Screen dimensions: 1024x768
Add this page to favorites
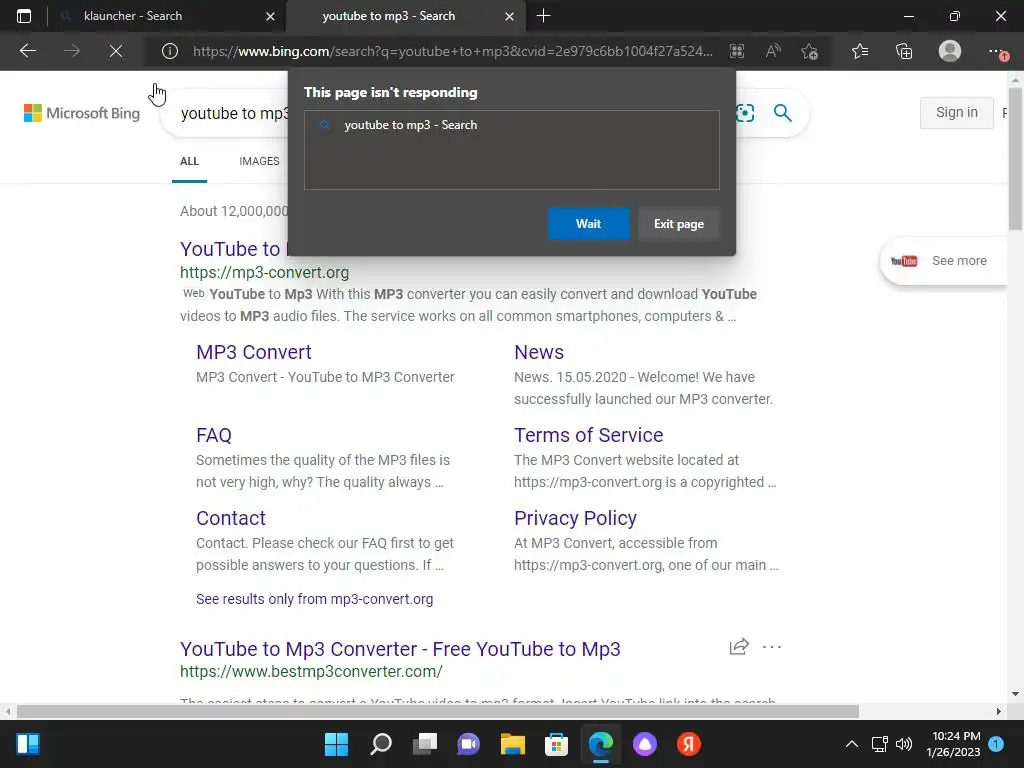(x=810, y=51)
